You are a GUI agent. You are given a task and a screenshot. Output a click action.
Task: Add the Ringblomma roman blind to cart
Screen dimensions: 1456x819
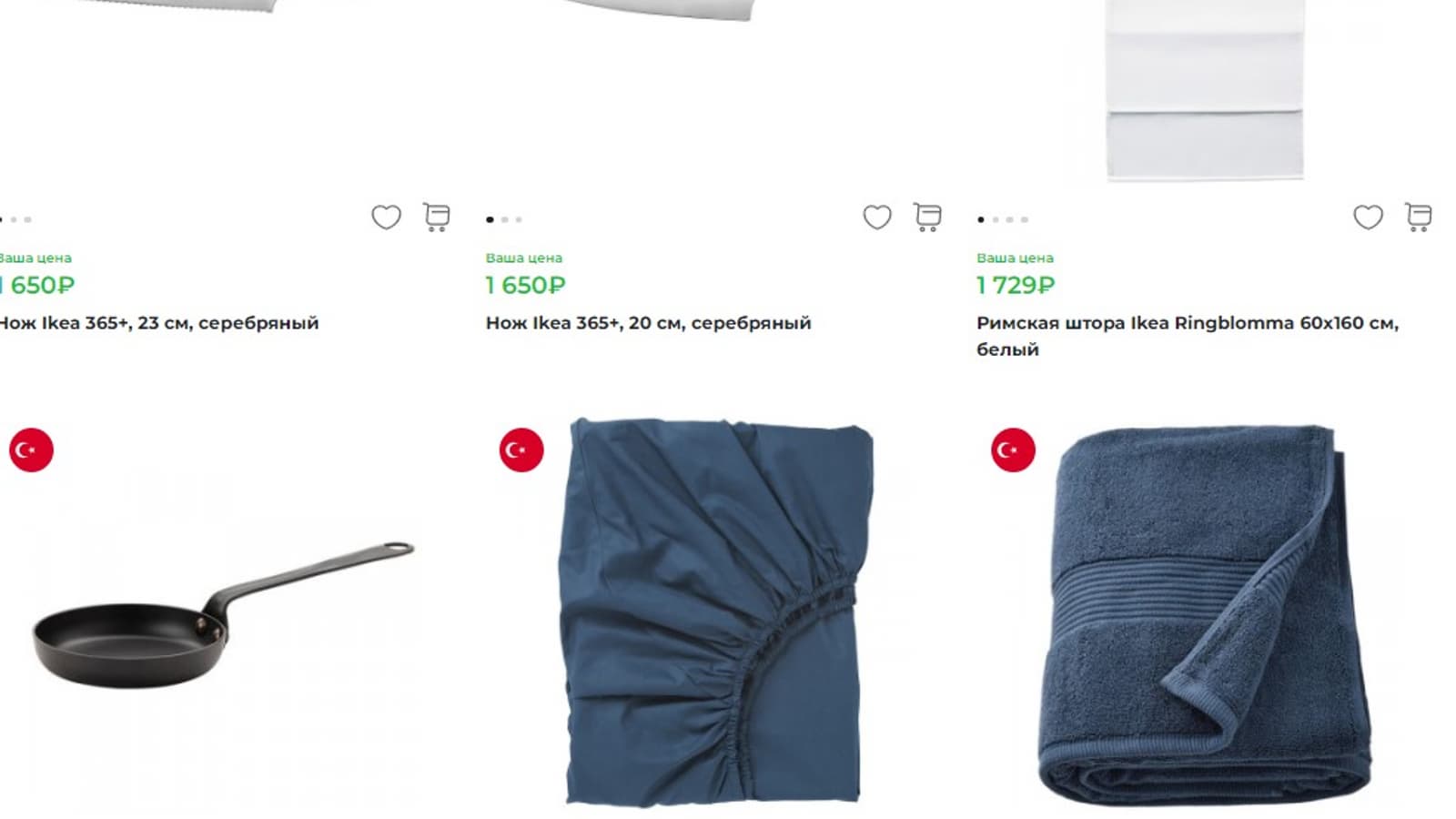tap(1418, 217)
